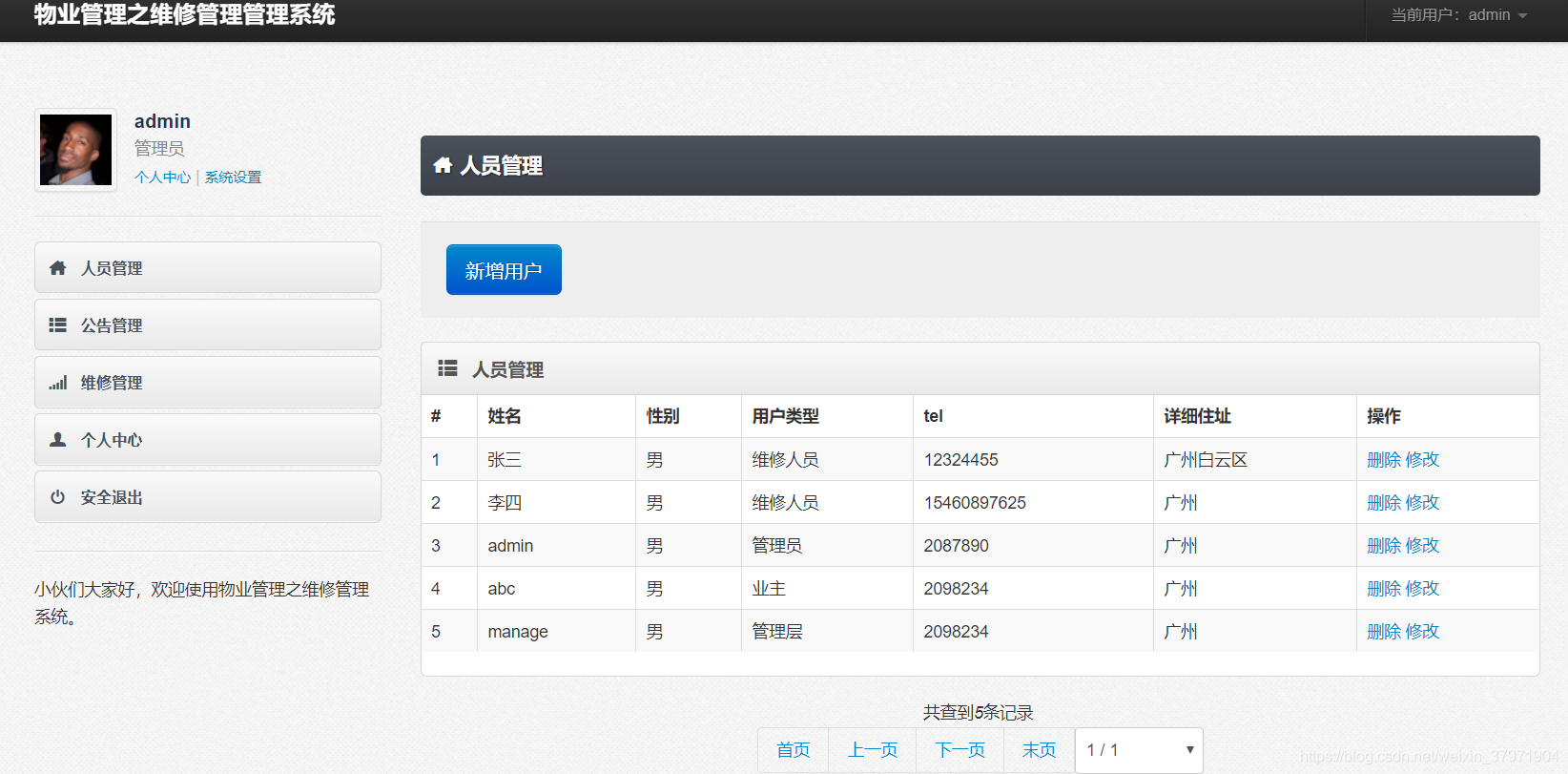Screen dimensions: 1568x774
Task: Click 删除 for 李四 row
Action: point(1384,502)
